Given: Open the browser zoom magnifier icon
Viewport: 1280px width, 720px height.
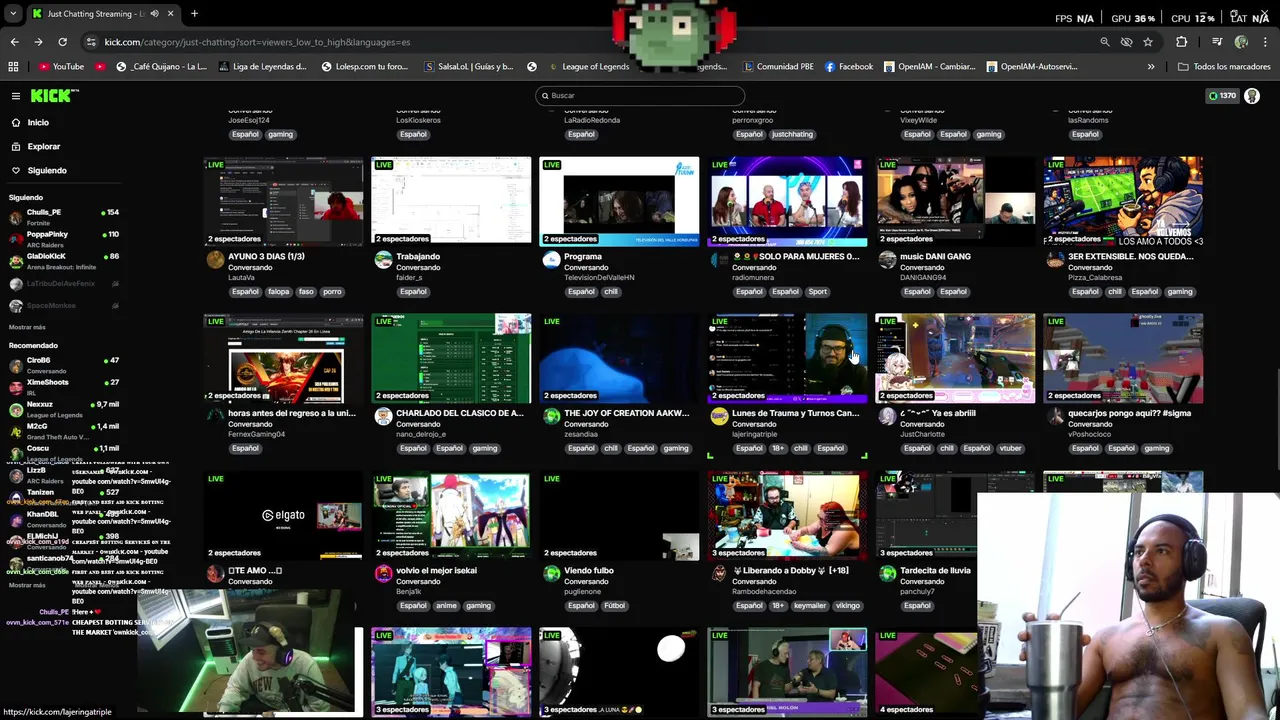Looking at the screenshot, I should click(1105, 42).
